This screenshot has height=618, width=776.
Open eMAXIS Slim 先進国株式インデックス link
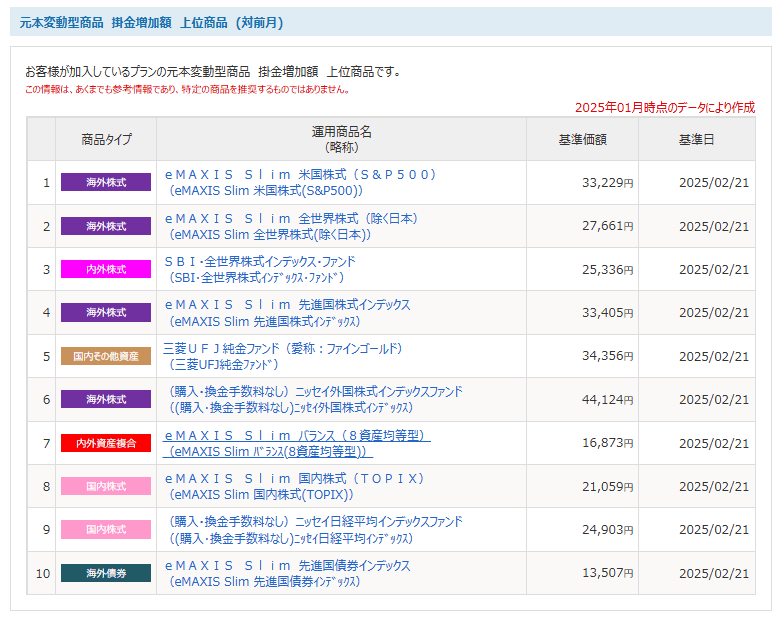pos(287,313)
